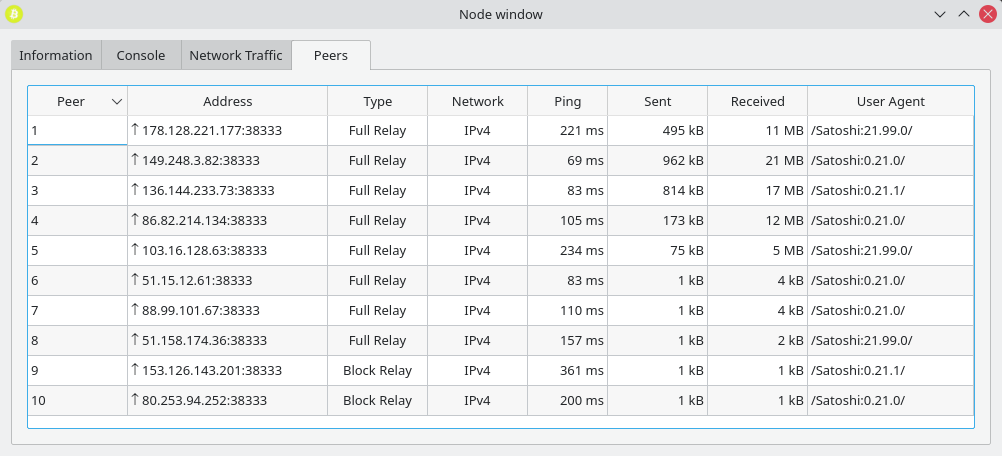
Task: Click the Bitcoin app icon in title bar
Action: pyautogui.click(x=14, y=14)
